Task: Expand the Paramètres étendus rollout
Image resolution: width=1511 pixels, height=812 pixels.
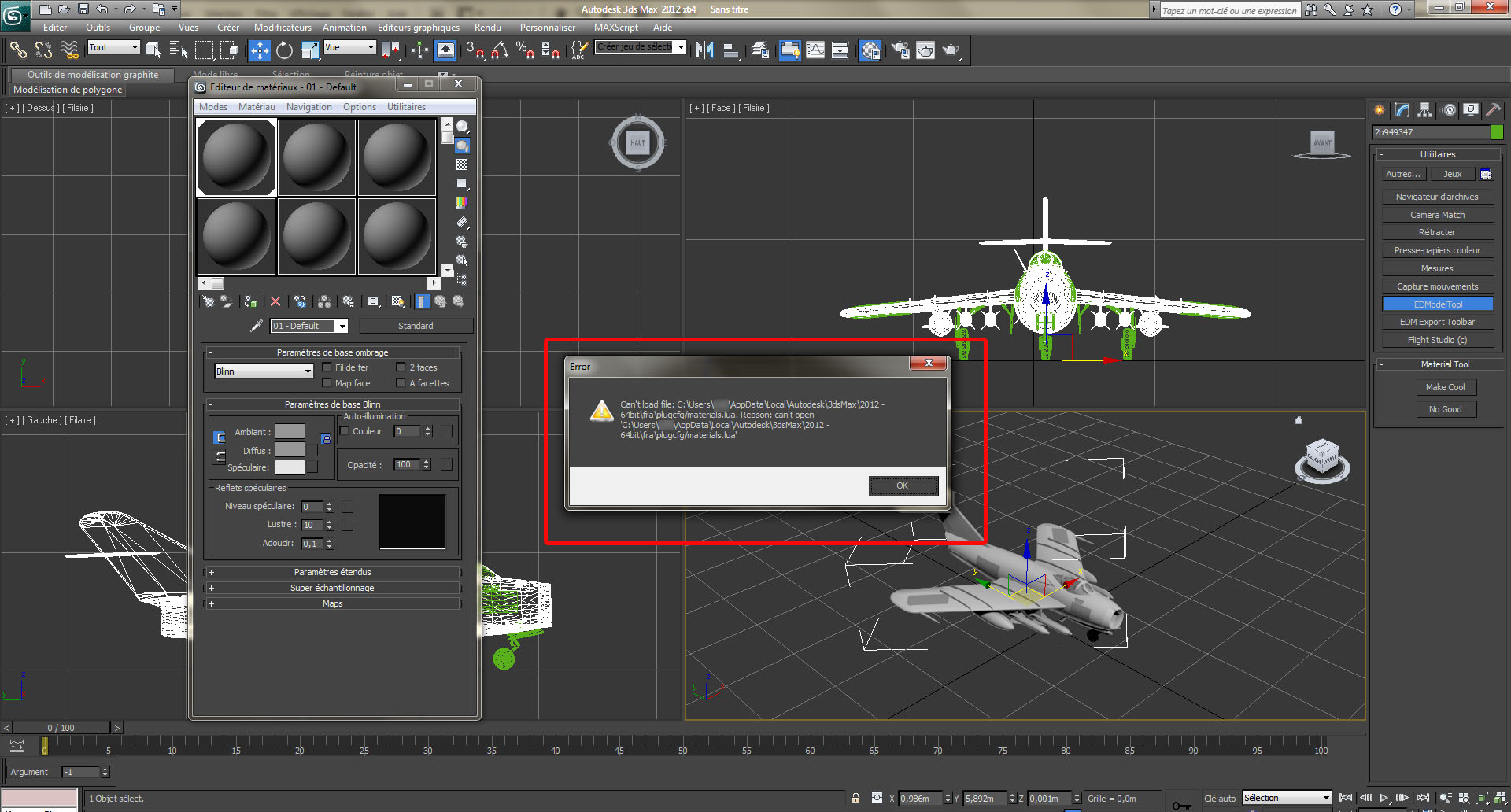Action: point(332,572)
